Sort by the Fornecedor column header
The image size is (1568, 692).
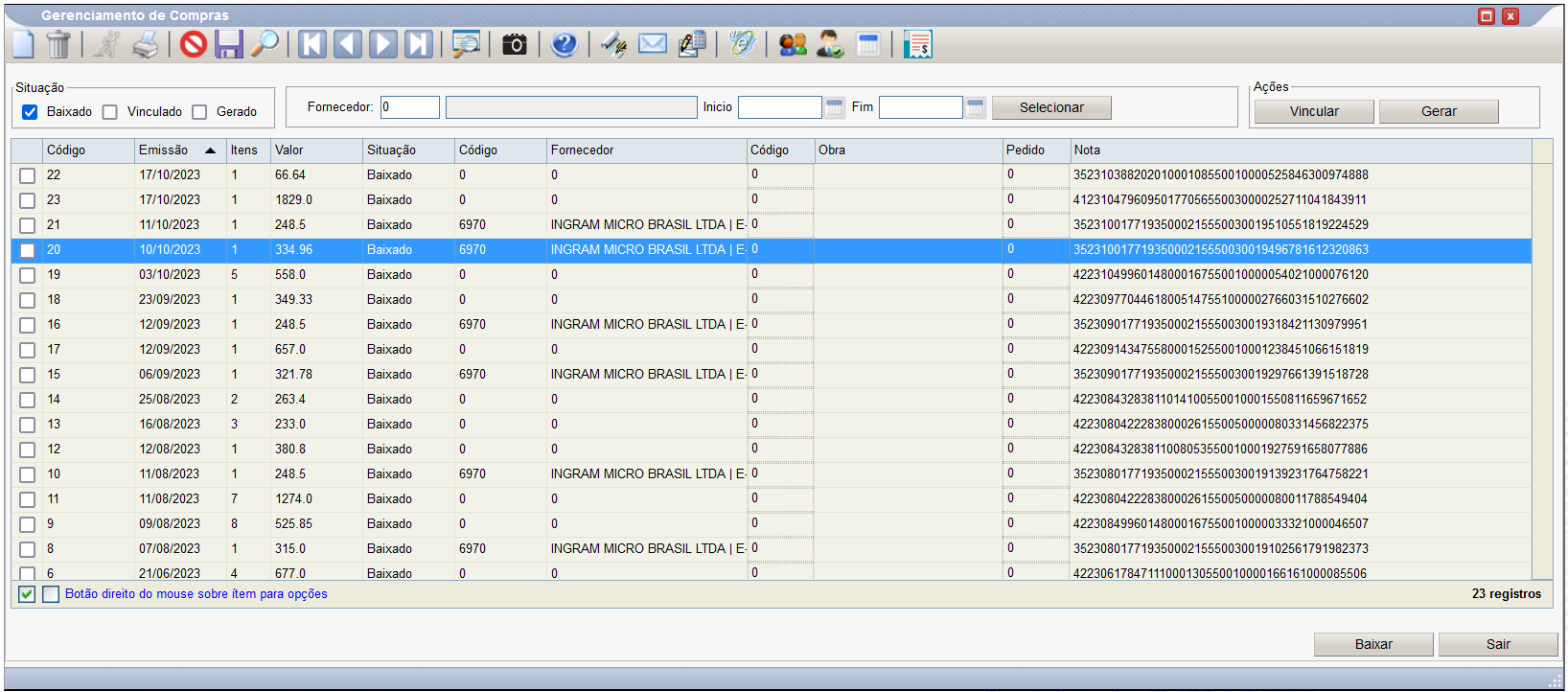tap(646, 150)
